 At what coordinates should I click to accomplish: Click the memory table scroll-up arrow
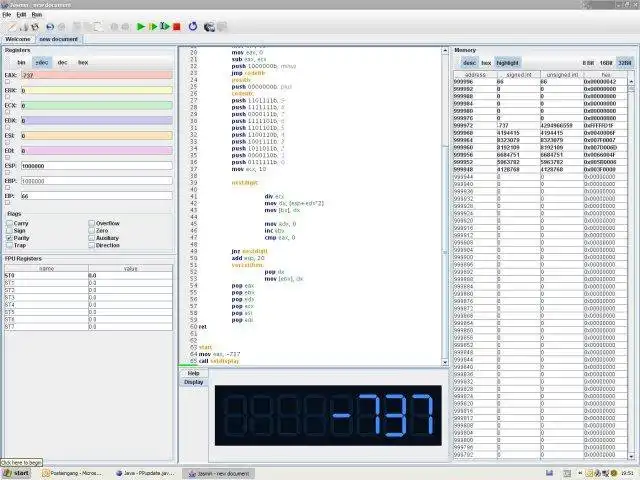[x=631, y=82]
